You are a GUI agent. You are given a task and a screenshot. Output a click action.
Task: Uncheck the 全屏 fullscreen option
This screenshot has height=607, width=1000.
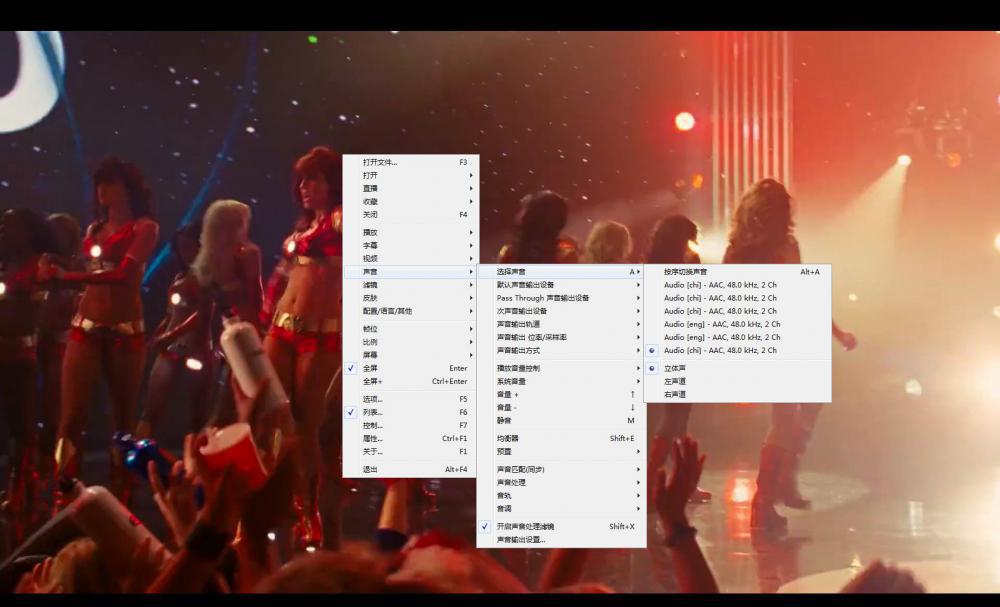coord(411,368)
